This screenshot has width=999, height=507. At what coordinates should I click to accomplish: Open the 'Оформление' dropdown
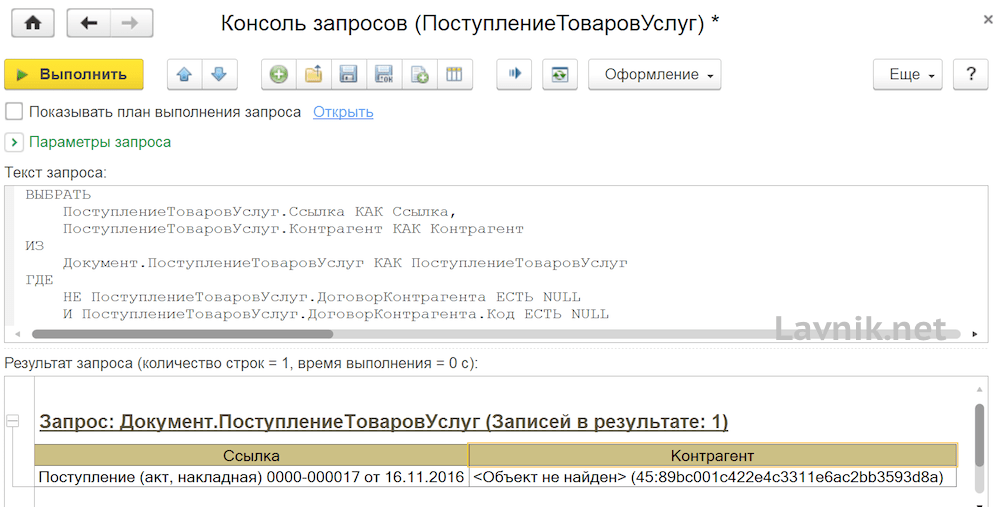pos(654,74)
